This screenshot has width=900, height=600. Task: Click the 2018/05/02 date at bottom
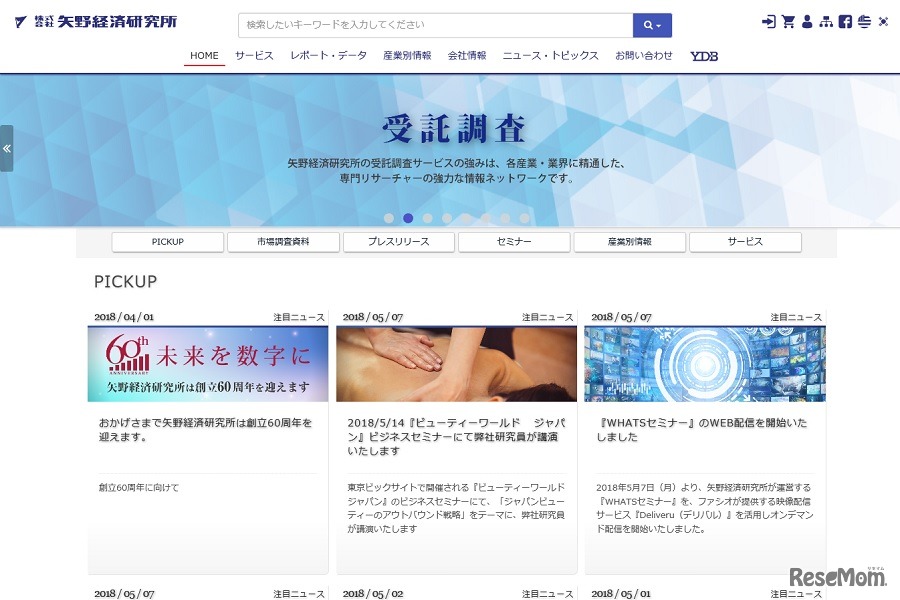coord(373,594)
